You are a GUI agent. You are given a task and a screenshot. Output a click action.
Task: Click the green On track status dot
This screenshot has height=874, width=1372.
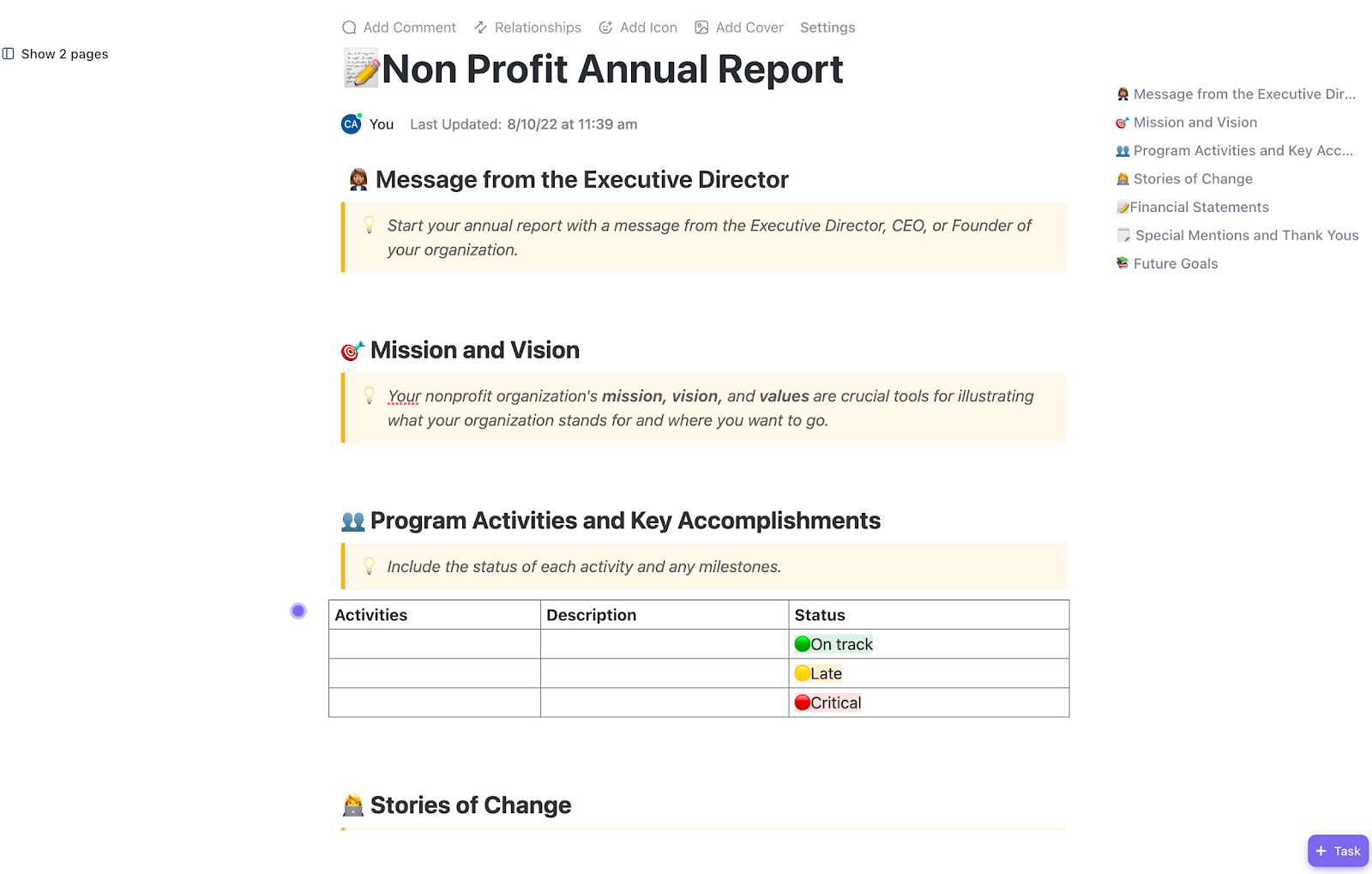click(x=803, y=644)
